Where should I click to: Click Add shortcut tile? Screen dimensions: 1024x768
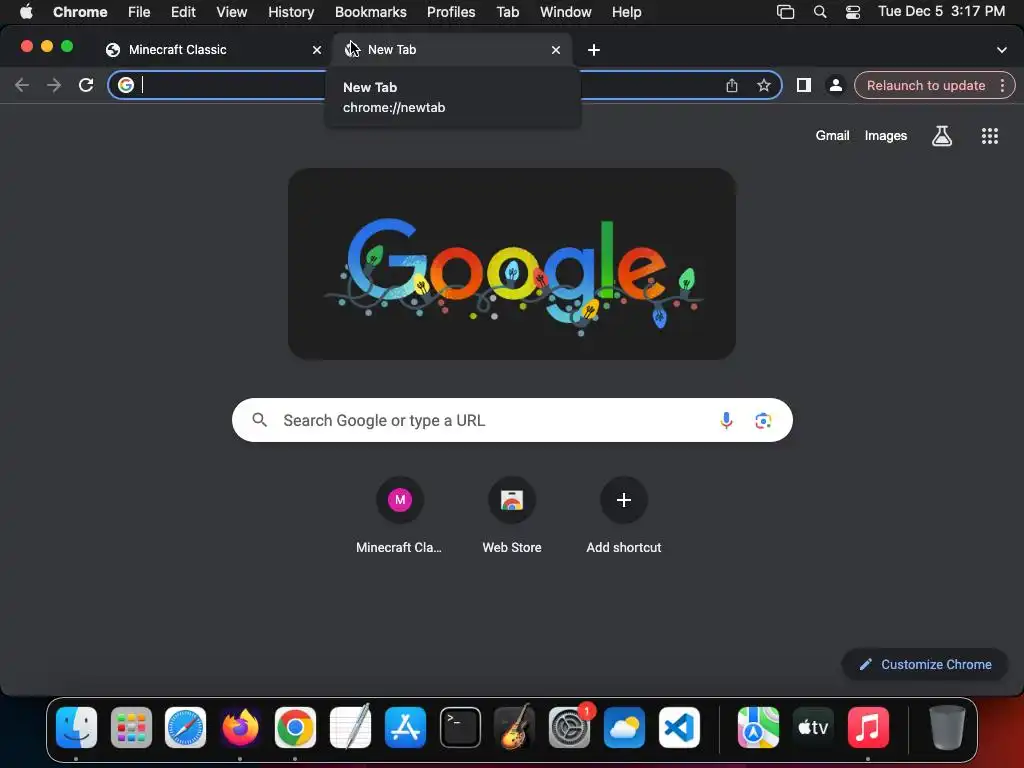click(x=624, y=516)
